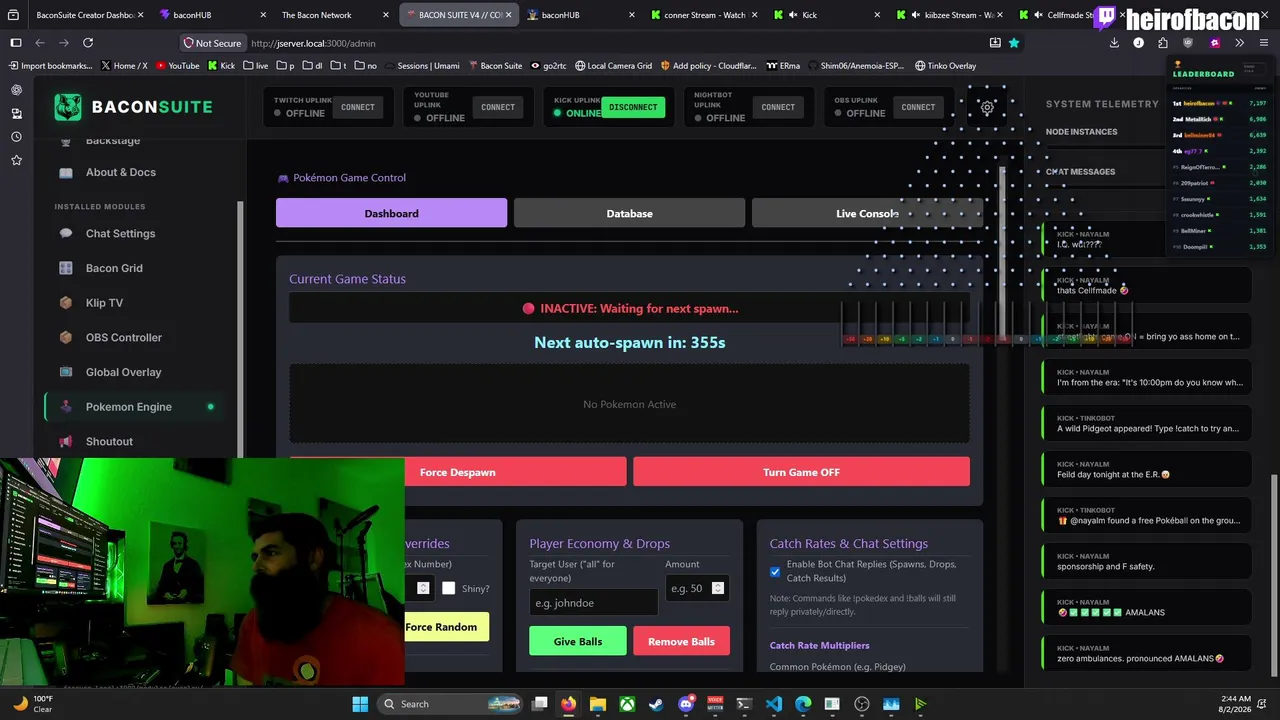The width and height of the screenshot is (1280, 720).
Task: Click the Kick uplink DISCONNECT button
Action: (x=633, y=107)
